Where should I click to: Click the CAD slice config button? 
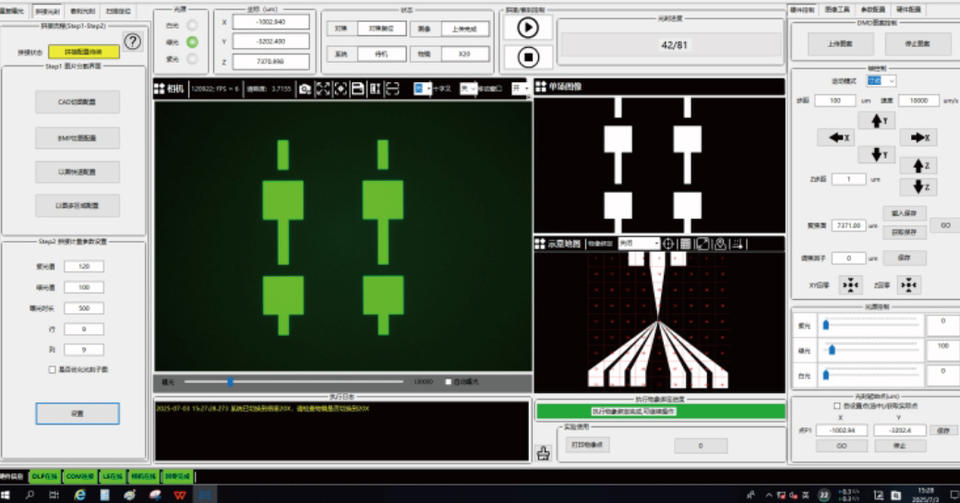pyautogui.click(x=77, y=101)
